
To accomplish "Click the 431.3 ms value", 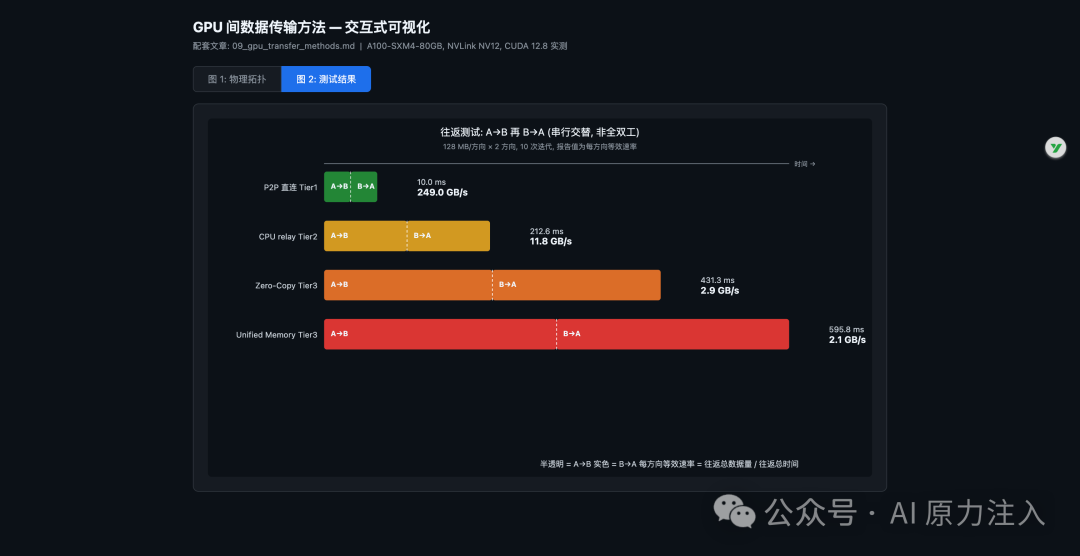I will [x=718, y=280].
